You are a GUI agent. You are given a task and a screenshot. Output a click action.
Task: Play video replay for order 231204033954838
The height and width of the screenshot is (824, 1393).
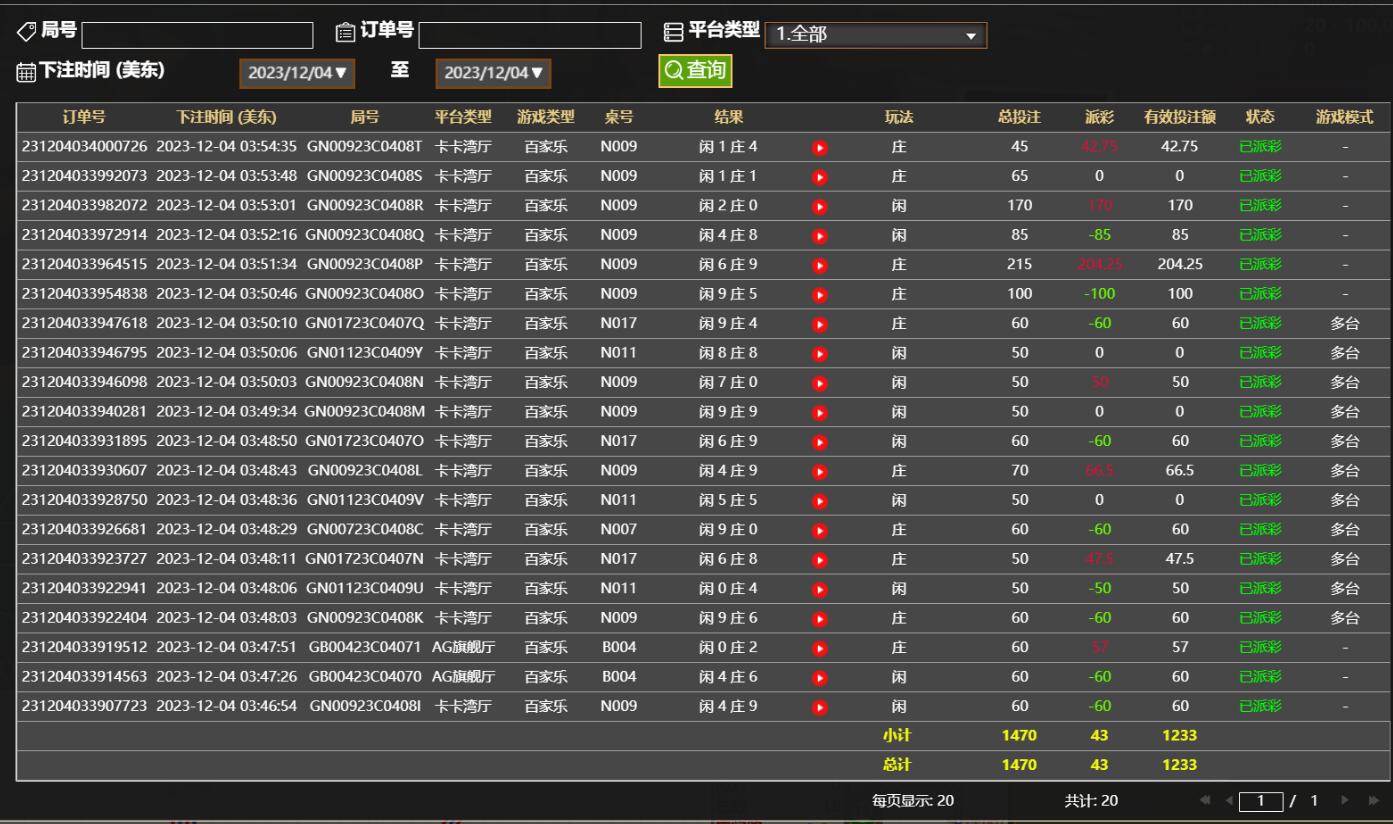click(820, 295)
